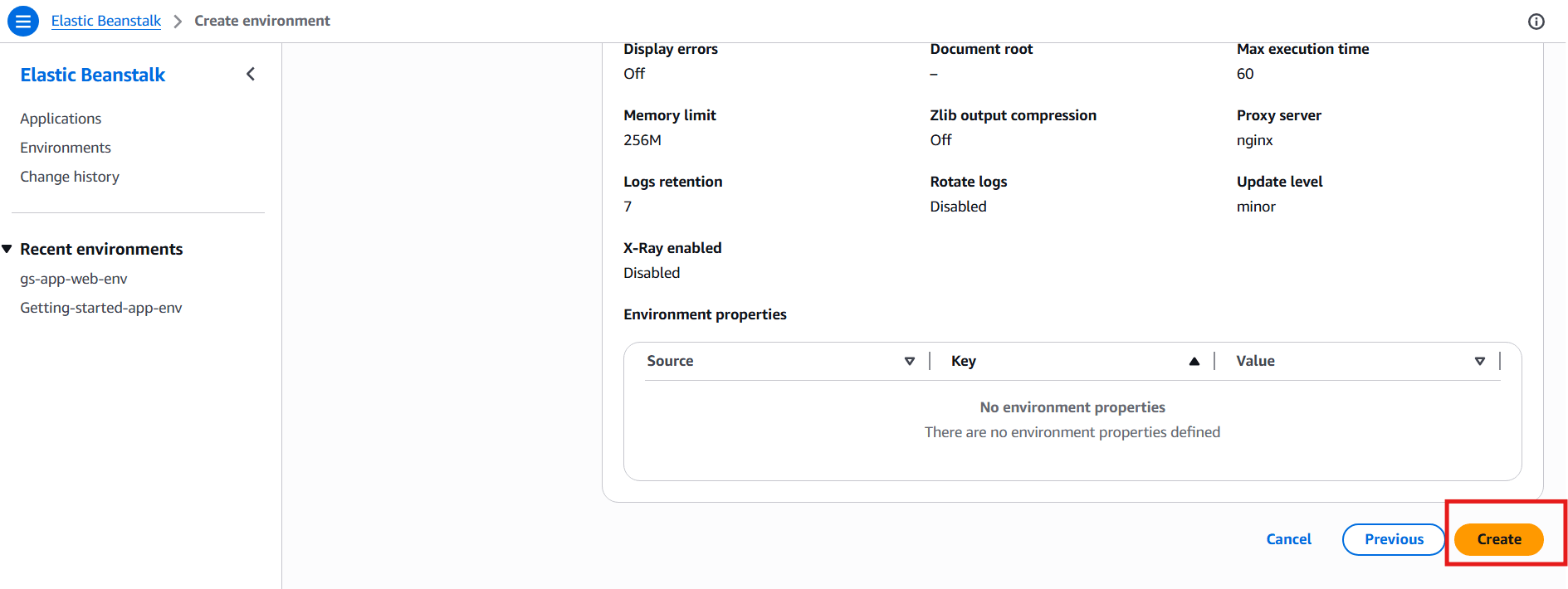
Task: Sort by Source column arrow
Action: [x=910, y=361]
